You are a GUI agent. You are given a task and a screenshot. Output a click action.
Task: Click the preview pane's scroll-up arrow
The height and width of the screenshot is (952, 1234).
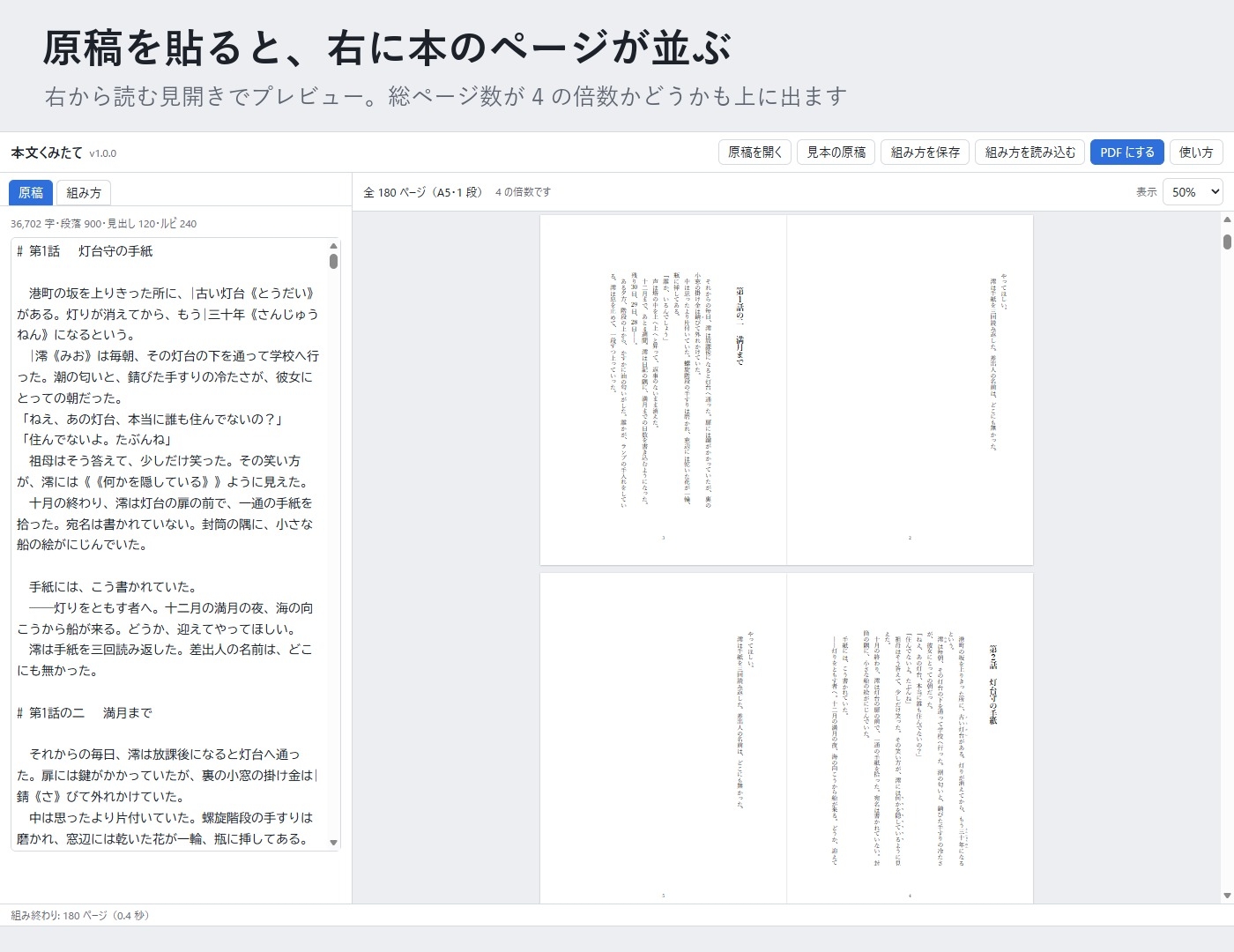[x=1227, y=219]
